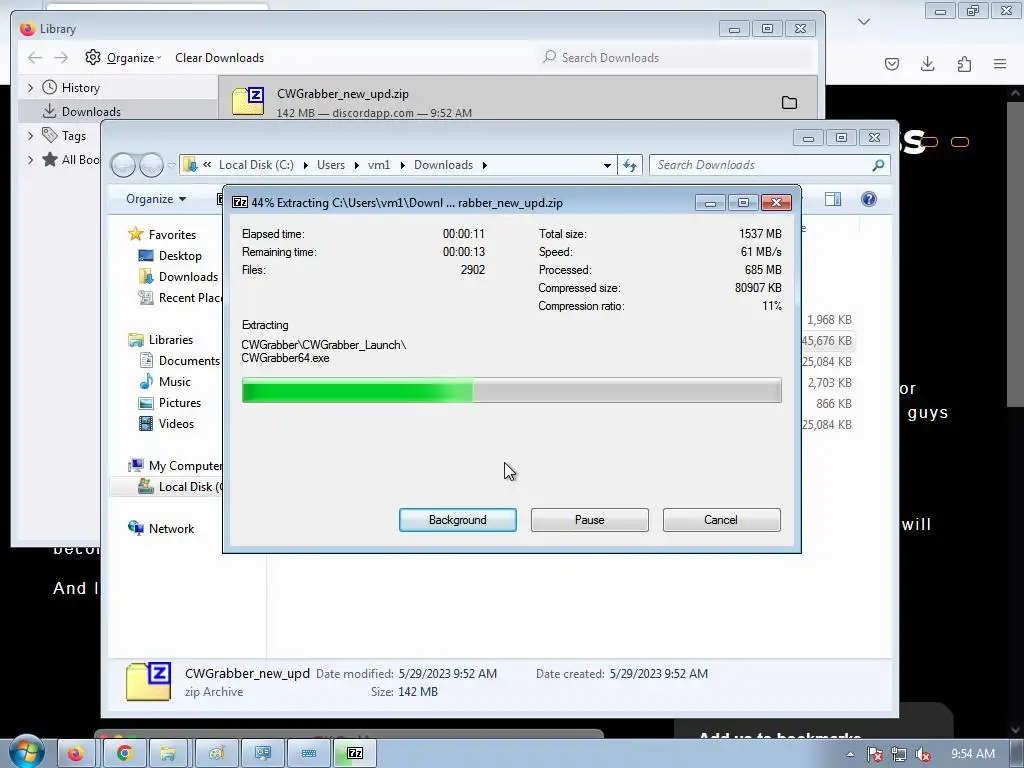Open Firefox downloads toolbar icon
1024x768 pixels.
pos(927,64)
